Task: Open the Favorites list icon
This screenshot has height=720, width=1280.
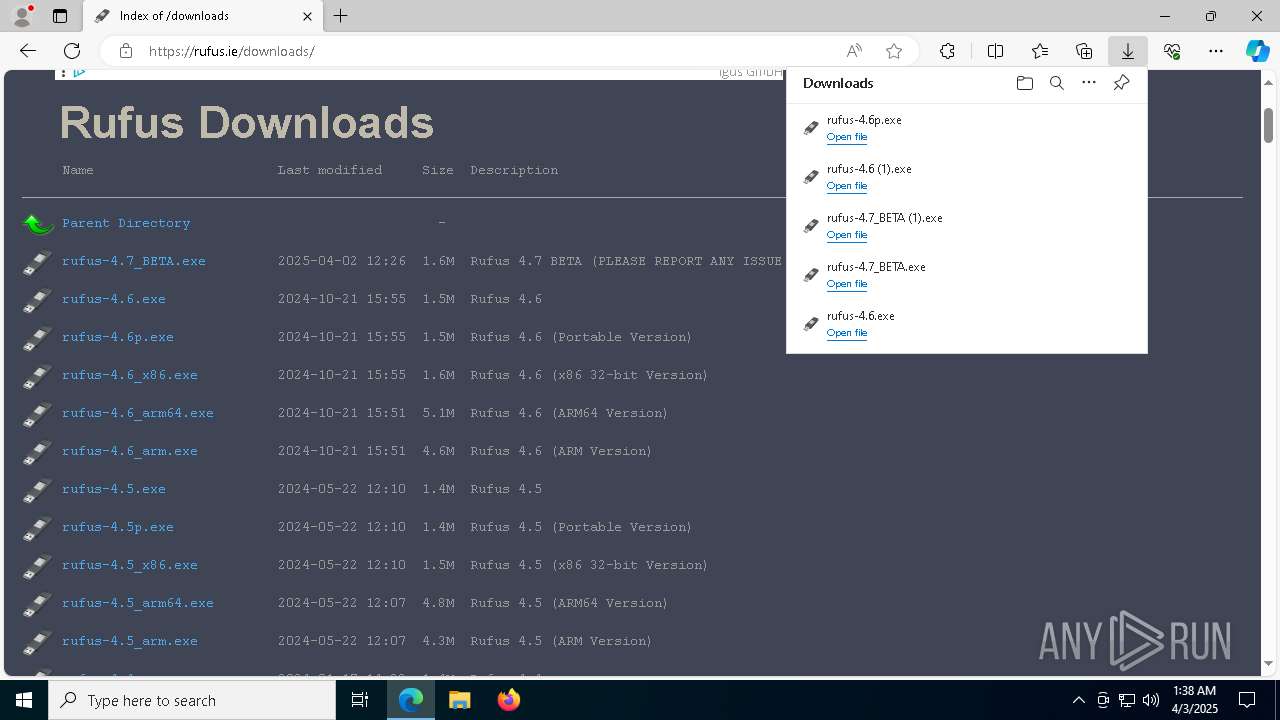Action: (x=1040, y=51)
